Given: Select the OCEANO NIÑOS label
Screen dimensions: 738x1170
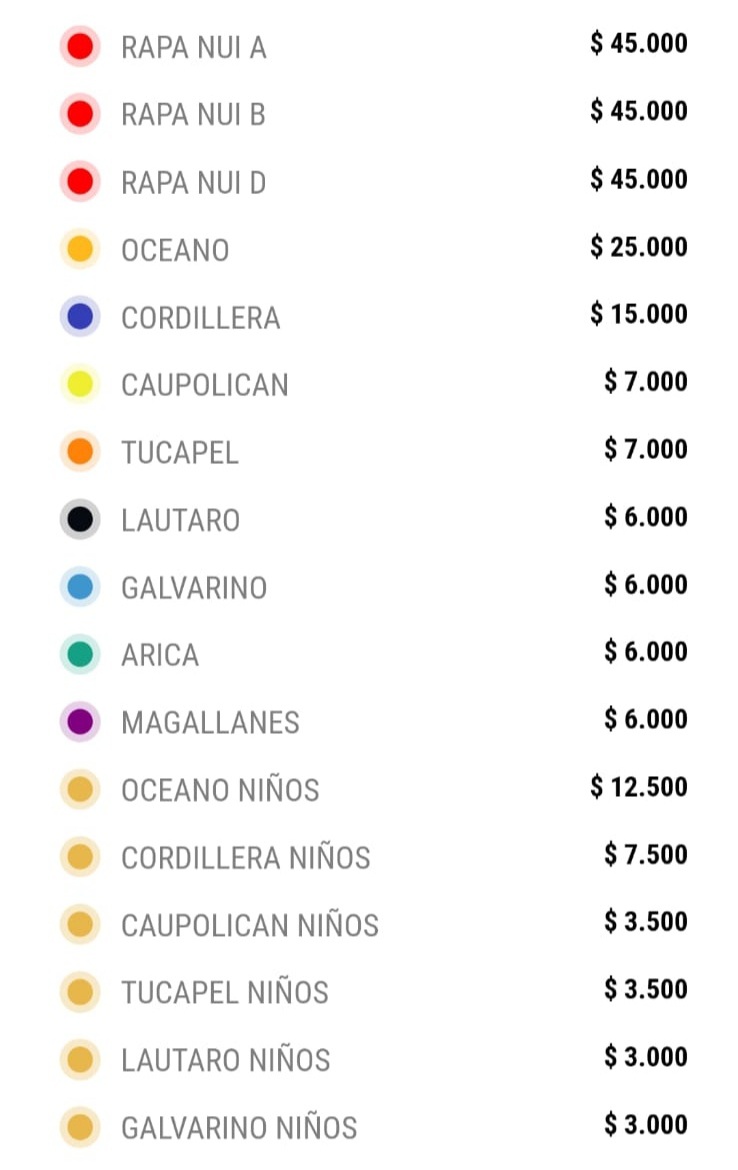Looking at the screenshot, I should [220, 789].
